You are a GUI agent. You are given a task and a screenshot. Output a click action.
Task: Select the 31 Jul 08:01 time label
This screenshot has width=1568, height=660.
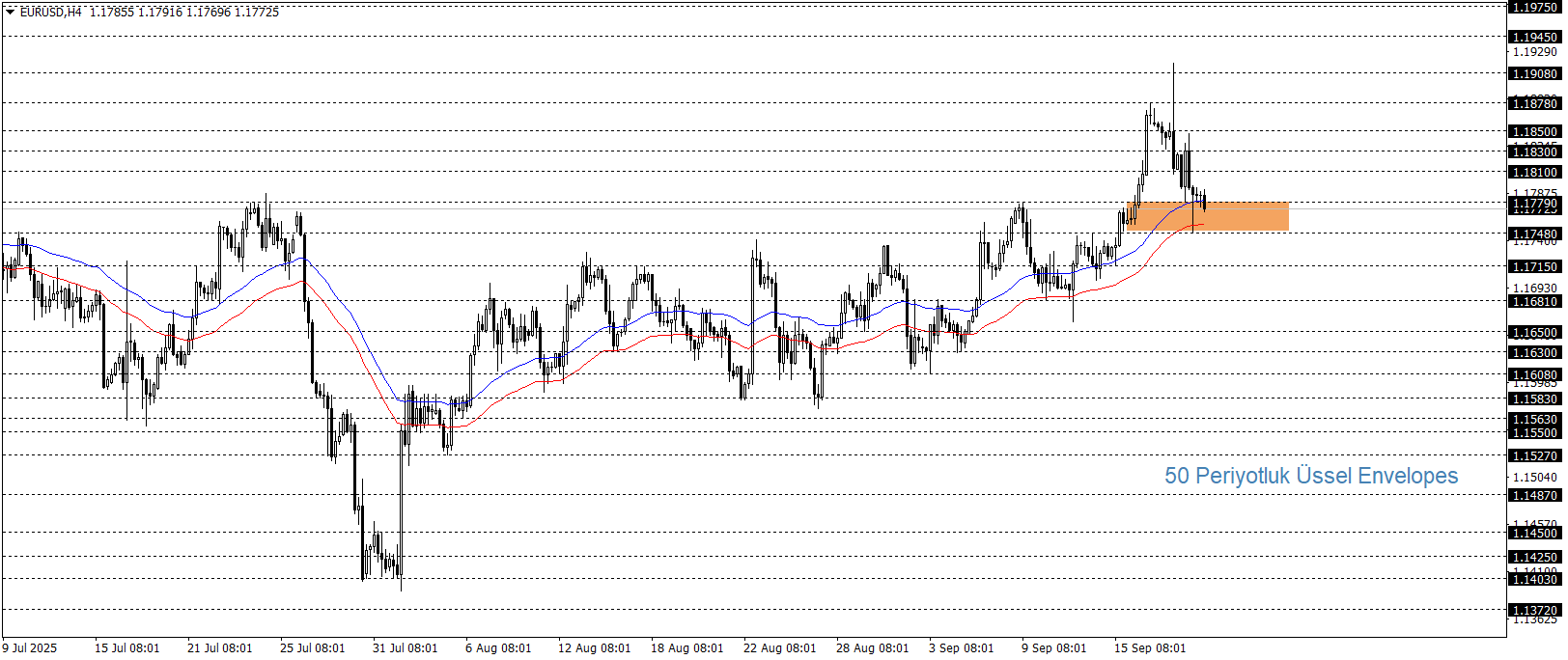coord(405,648)
